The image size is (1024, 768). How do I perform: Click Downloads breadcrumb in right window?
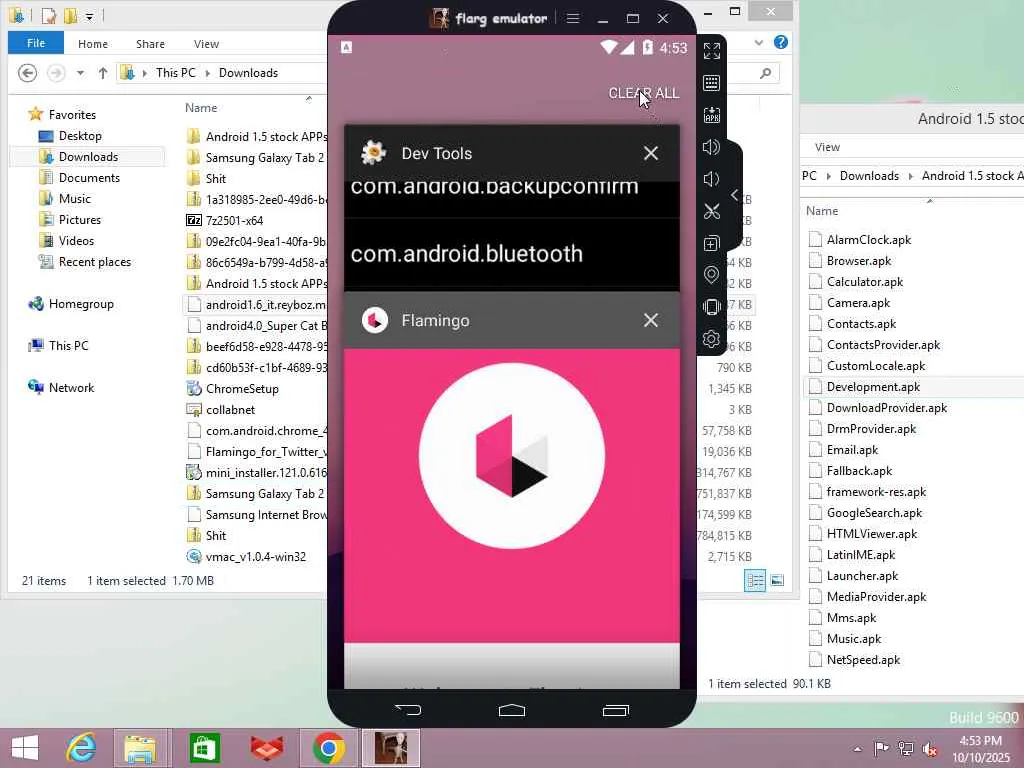tap(869, 176)
